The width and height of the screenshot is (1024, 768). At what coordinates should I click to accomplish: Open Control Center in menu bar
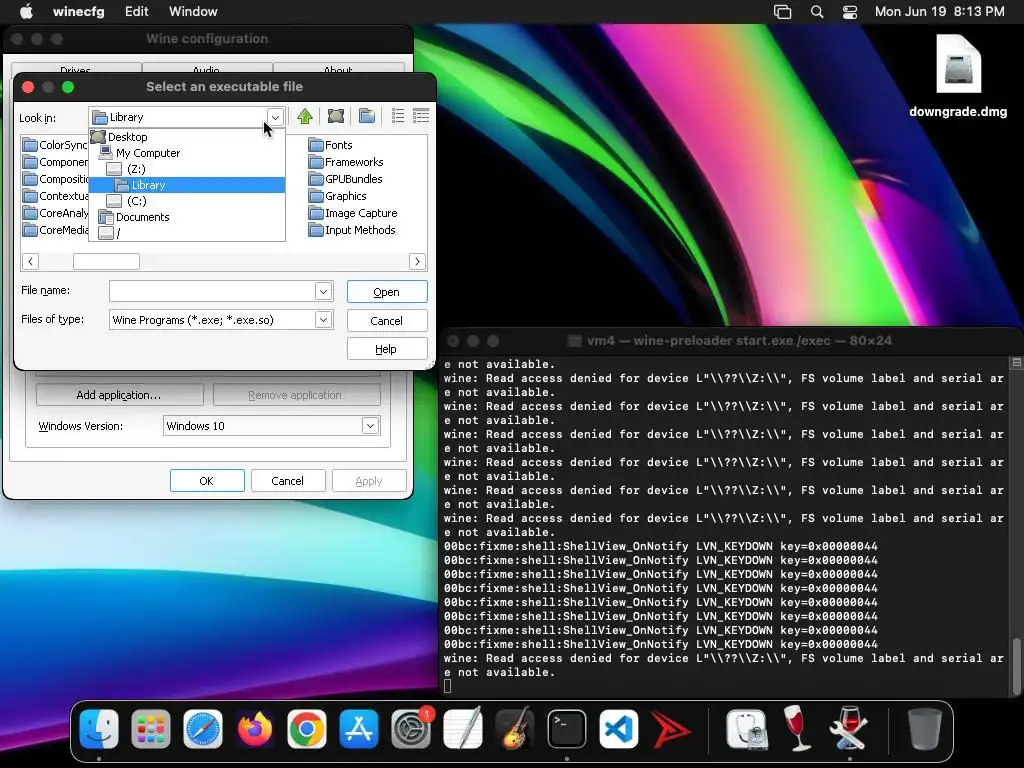[850, 11]
